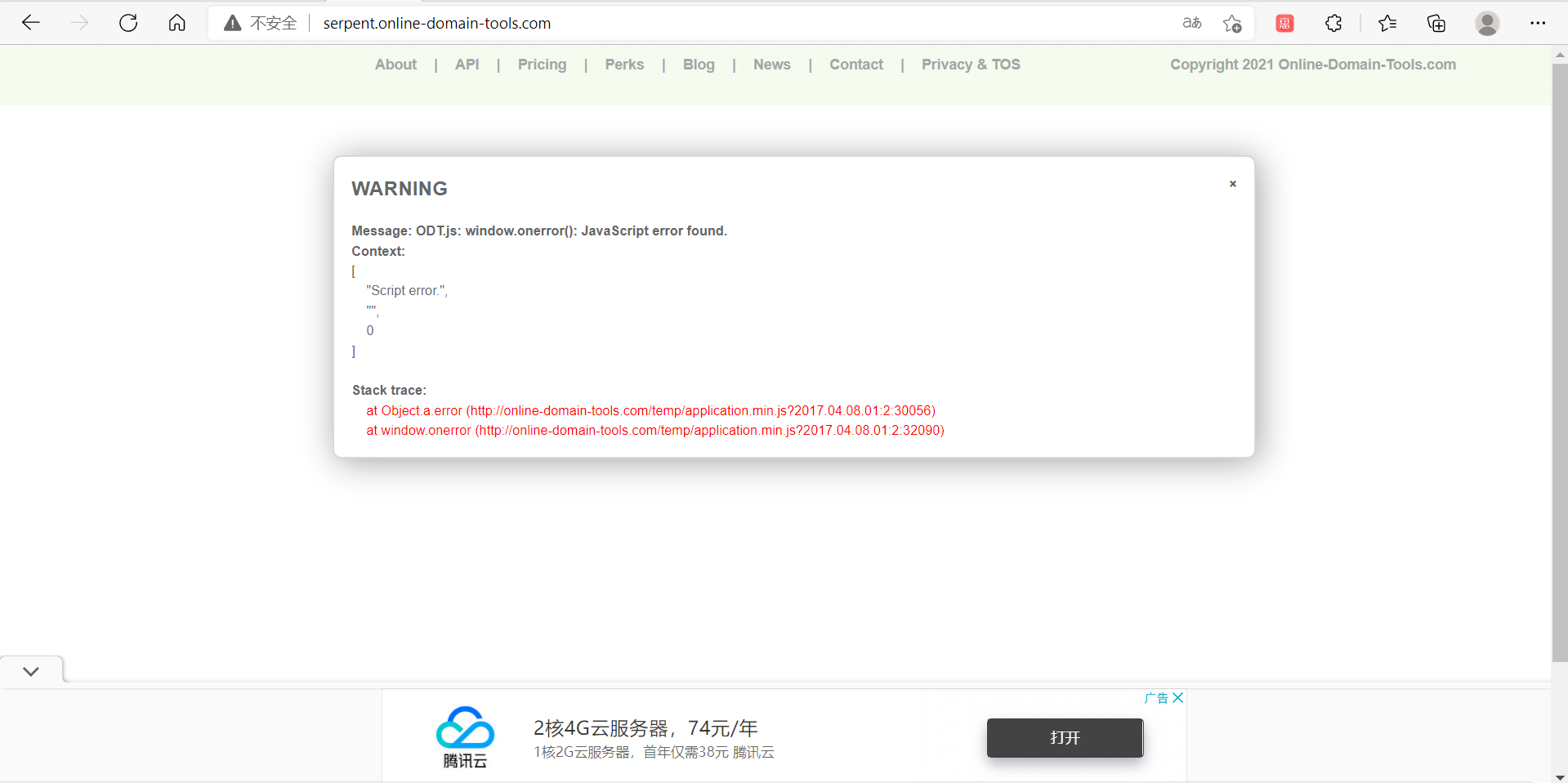
Task: Click the ad headline 2核4G云服务器
Action: point(646,727)
